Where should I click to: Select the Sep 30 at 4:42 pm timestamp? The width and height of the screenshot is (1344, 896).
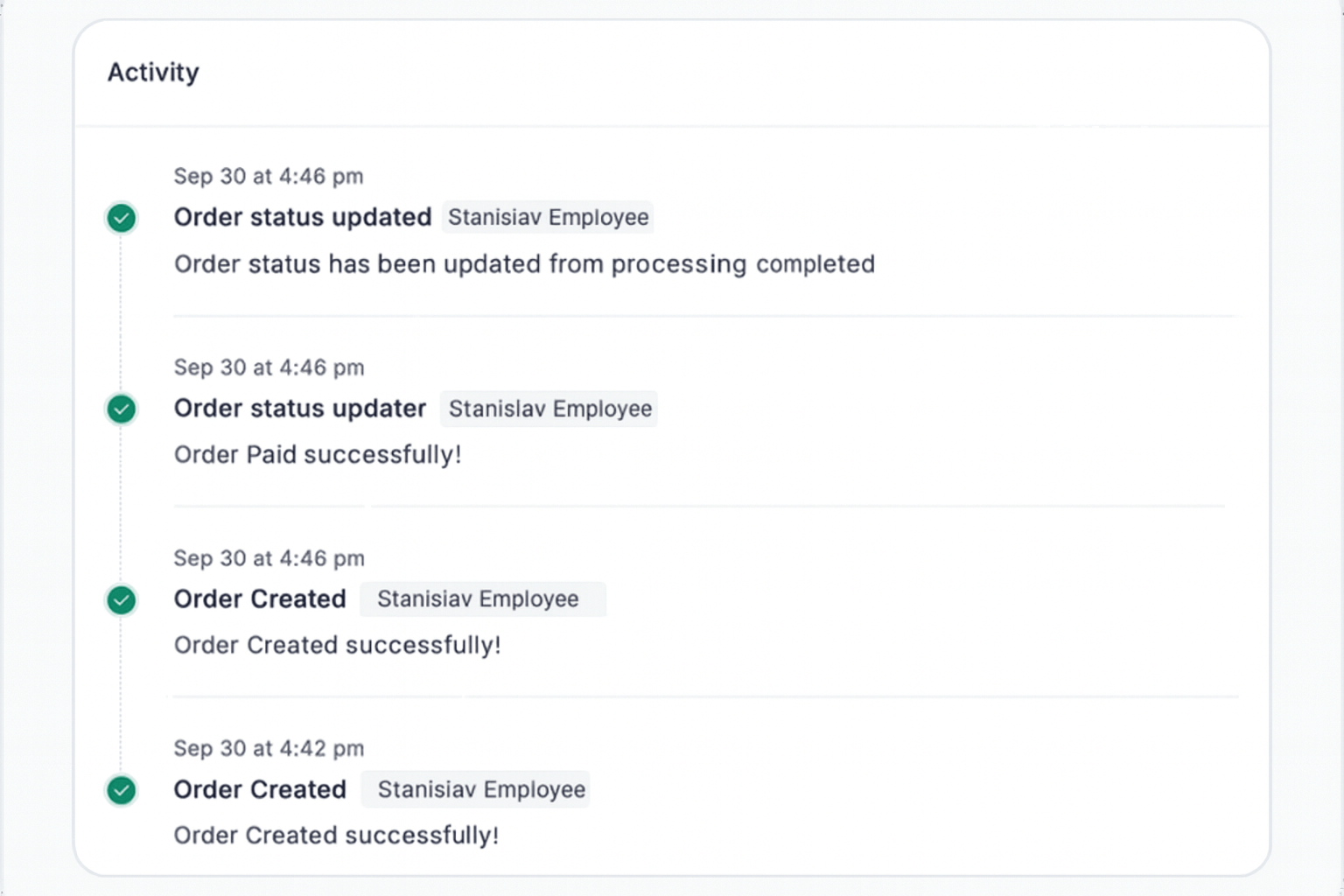[269, 748]
